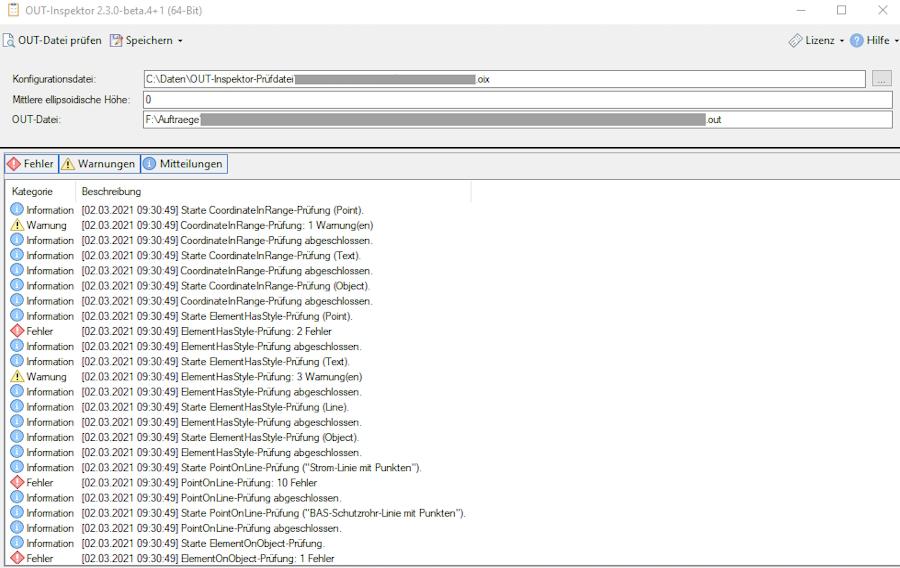Browse for Konfigurationsdatei with the ... button

click(x=881, y=78)
